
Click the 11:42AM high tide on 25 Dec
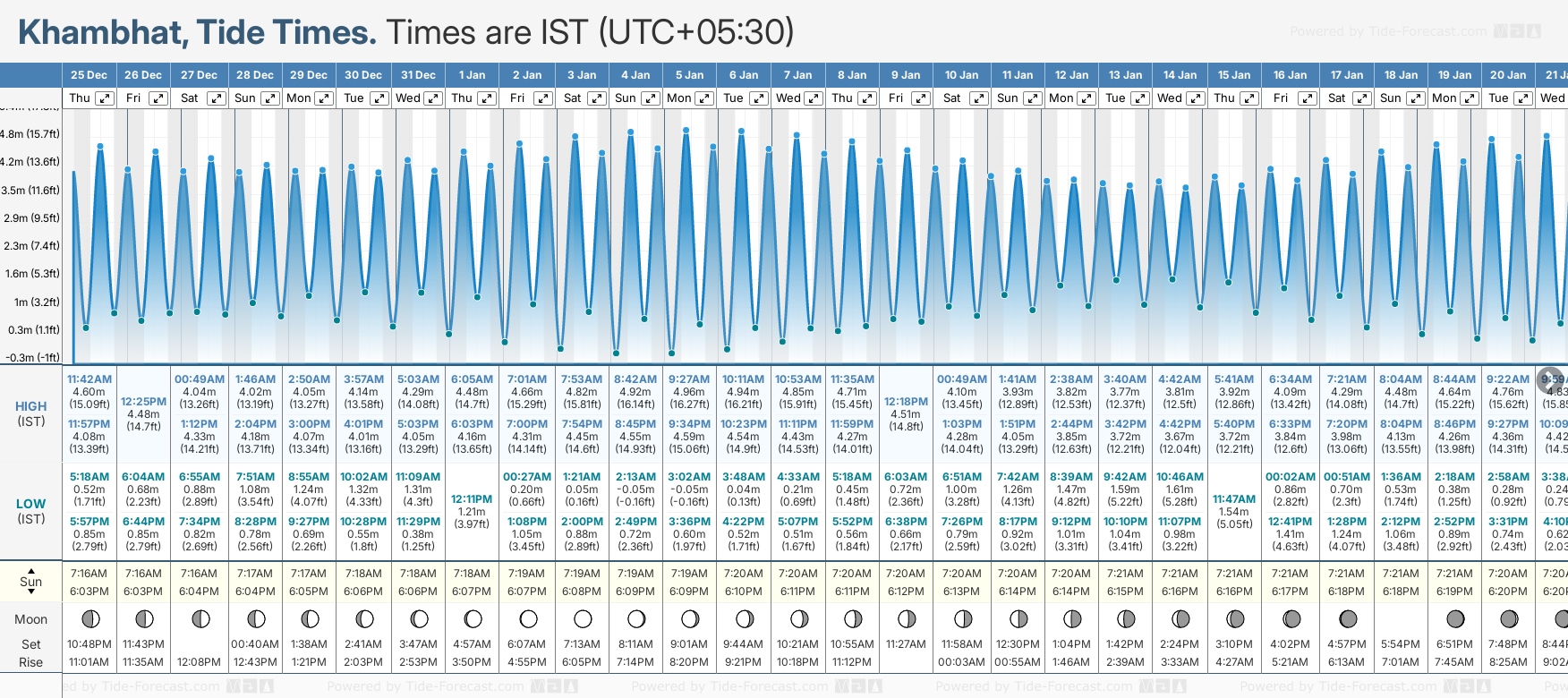tap(89, 379)
